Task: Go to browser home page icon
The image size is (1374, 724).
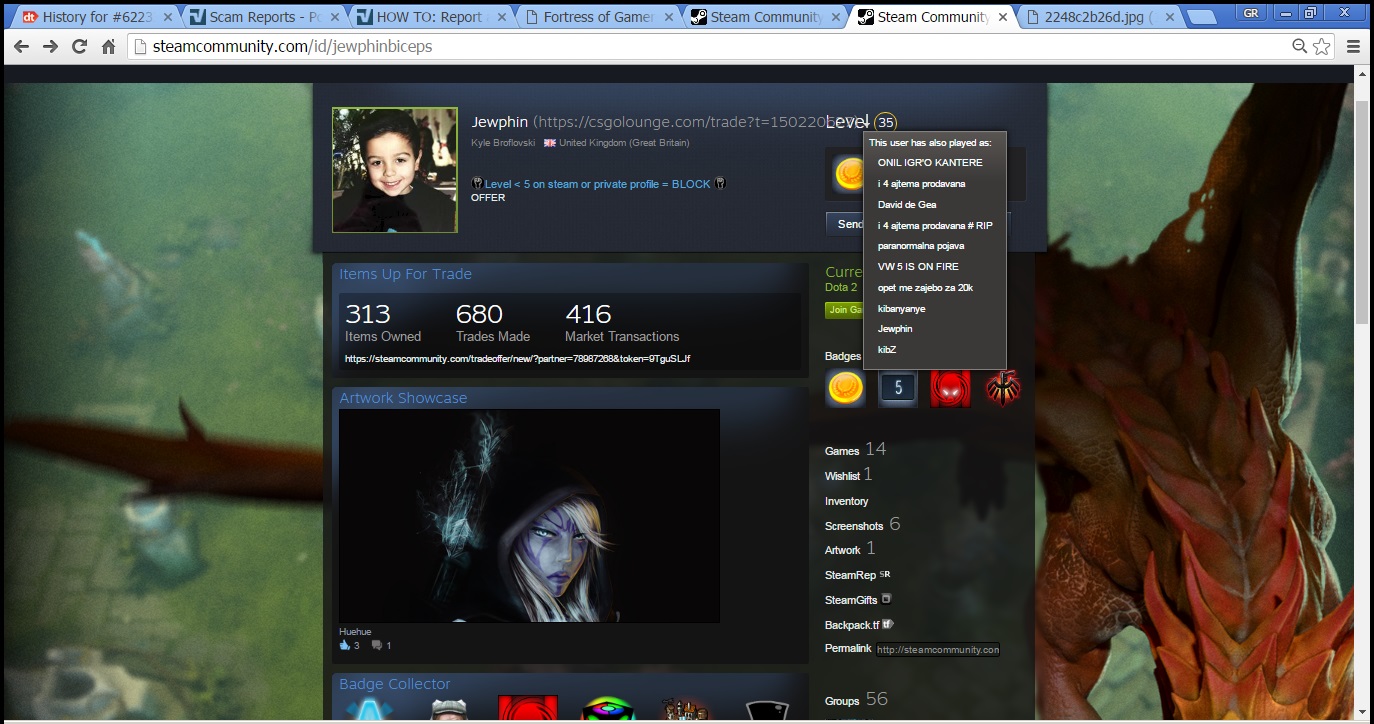Action: point(108,47)
